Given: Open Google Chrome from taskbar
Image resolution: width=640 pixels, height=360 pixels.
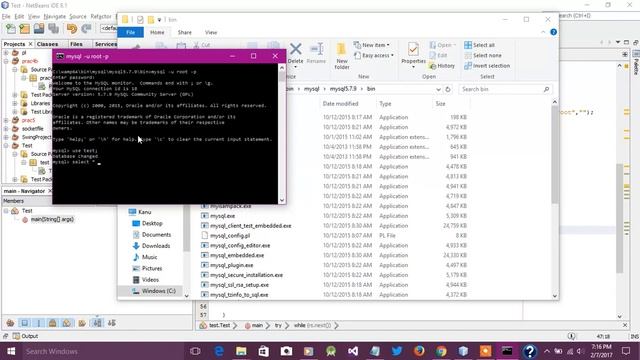Looking at the screenshot, I should tap(441, 351).
